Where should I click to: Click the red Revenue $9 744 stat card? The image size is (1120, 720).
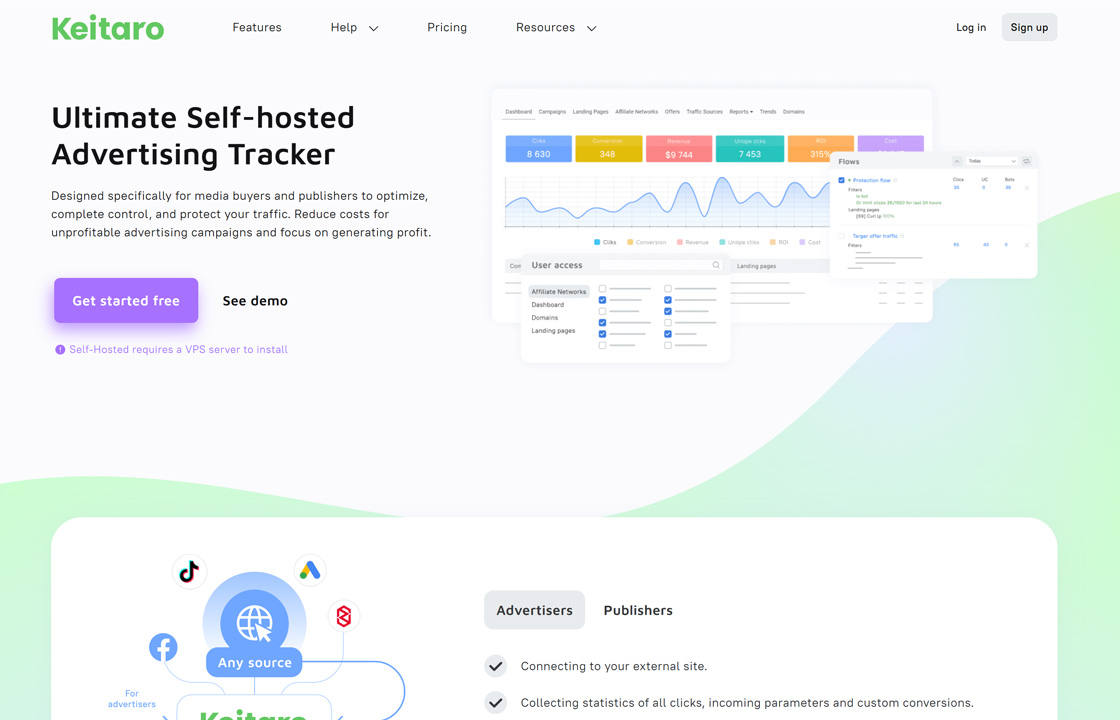(x=679, y=149)
